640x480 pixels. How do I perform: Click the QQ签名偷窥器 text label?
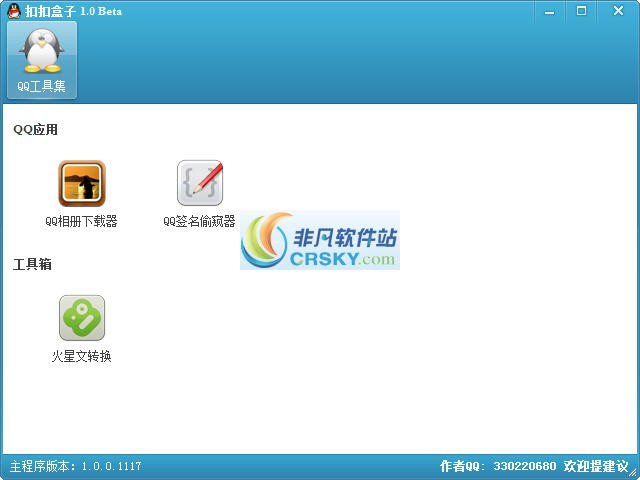(200, 222)
